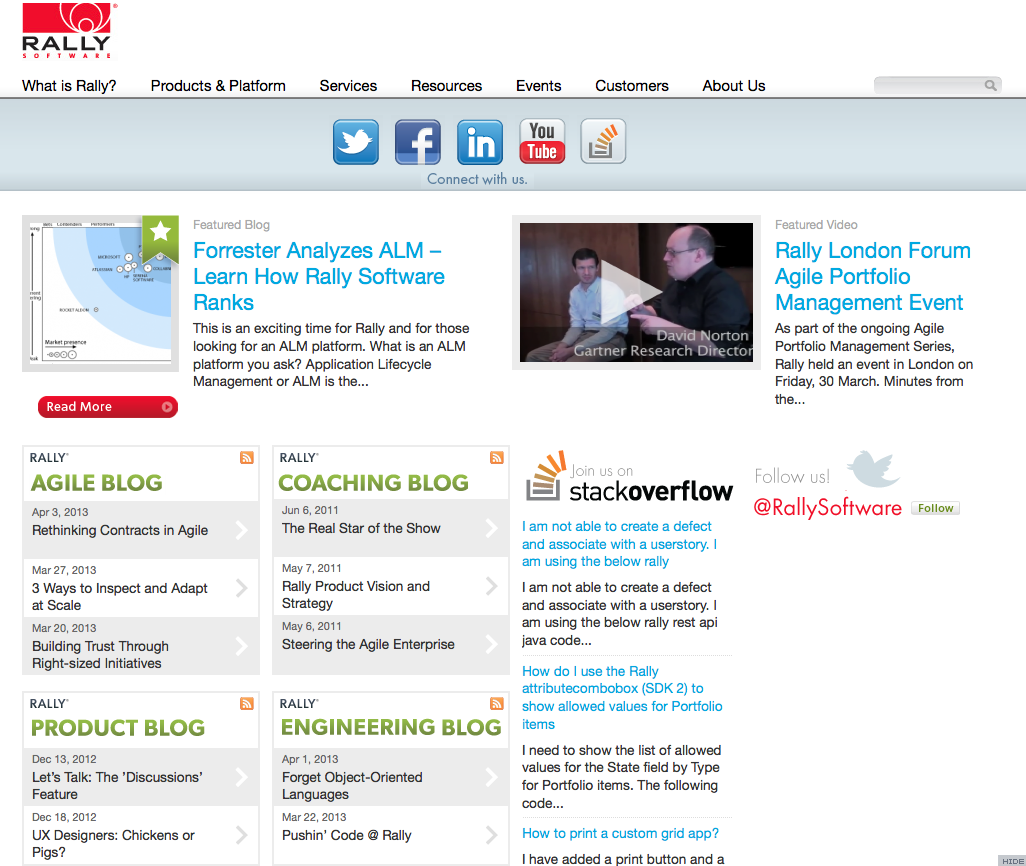Play the featured David Norton video

pyautogui.click(x=636, y=293)
